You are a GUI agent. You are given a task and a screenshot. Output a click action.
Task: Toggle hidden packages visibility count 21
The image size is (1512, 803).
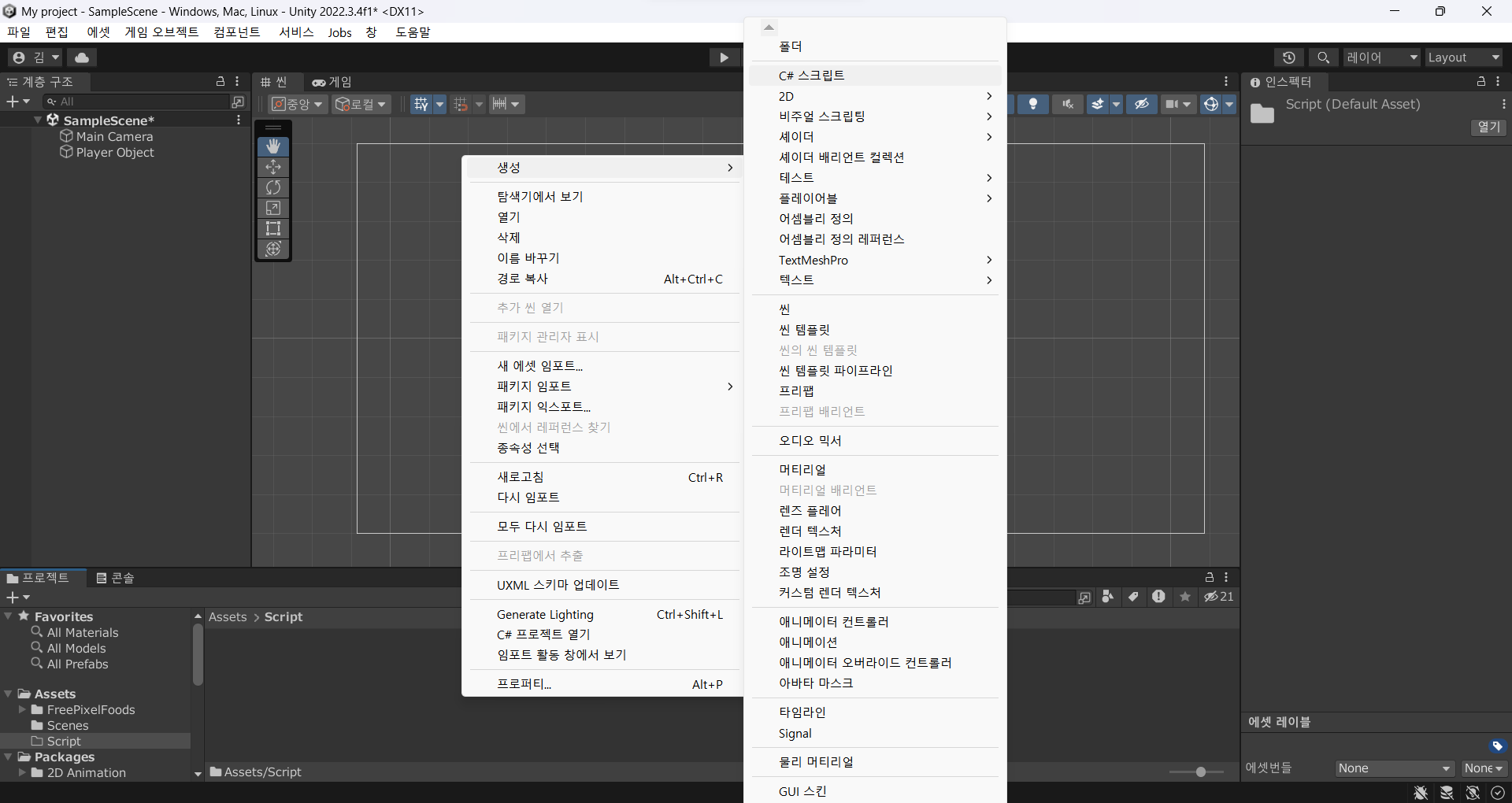(x=1219, y=597)
